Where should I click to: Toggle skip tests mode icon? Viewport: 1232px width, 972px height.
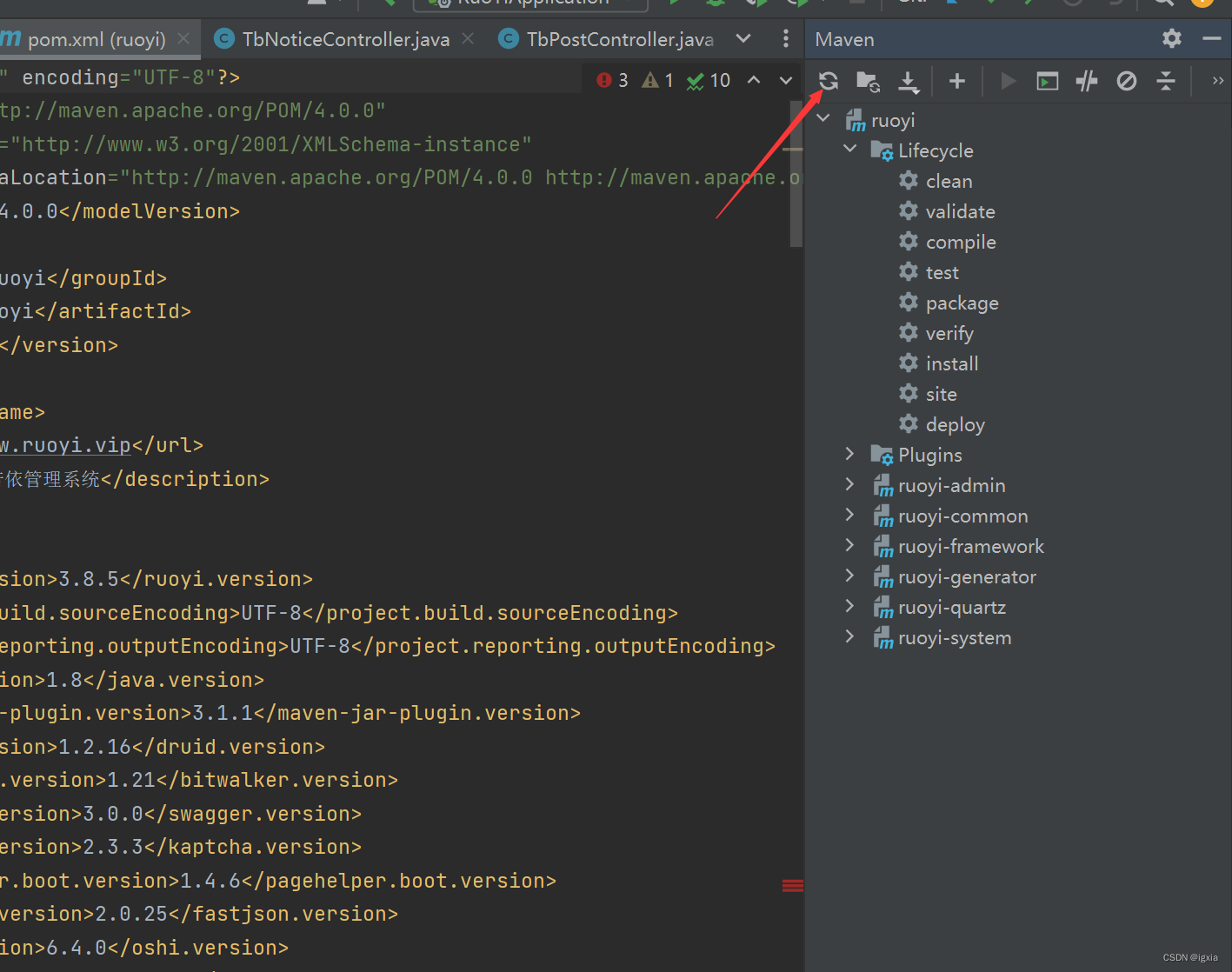coord(1127,81)
